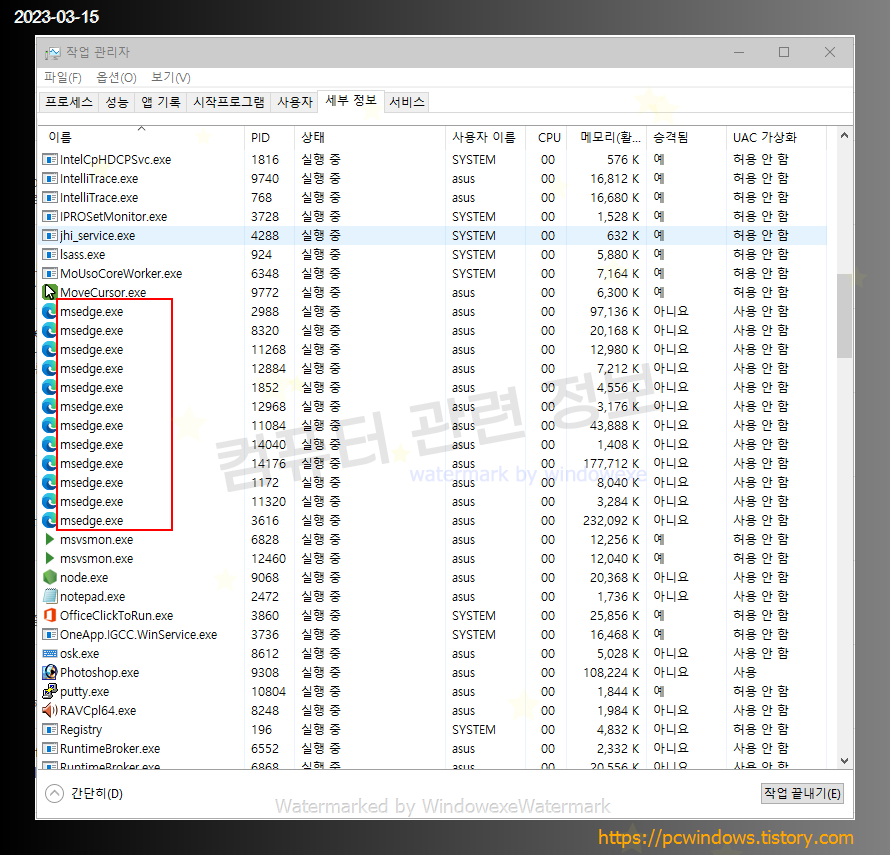Click the IntelCpHDCPSvc.exe process icon
The image size is (890, 855).
[50, 160]
